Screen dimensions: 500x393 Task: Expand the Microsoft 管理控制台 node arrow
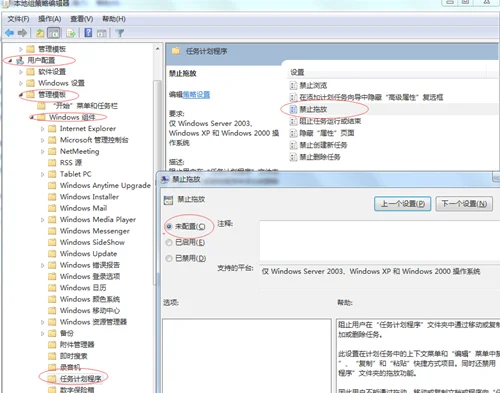pos(42,140)
